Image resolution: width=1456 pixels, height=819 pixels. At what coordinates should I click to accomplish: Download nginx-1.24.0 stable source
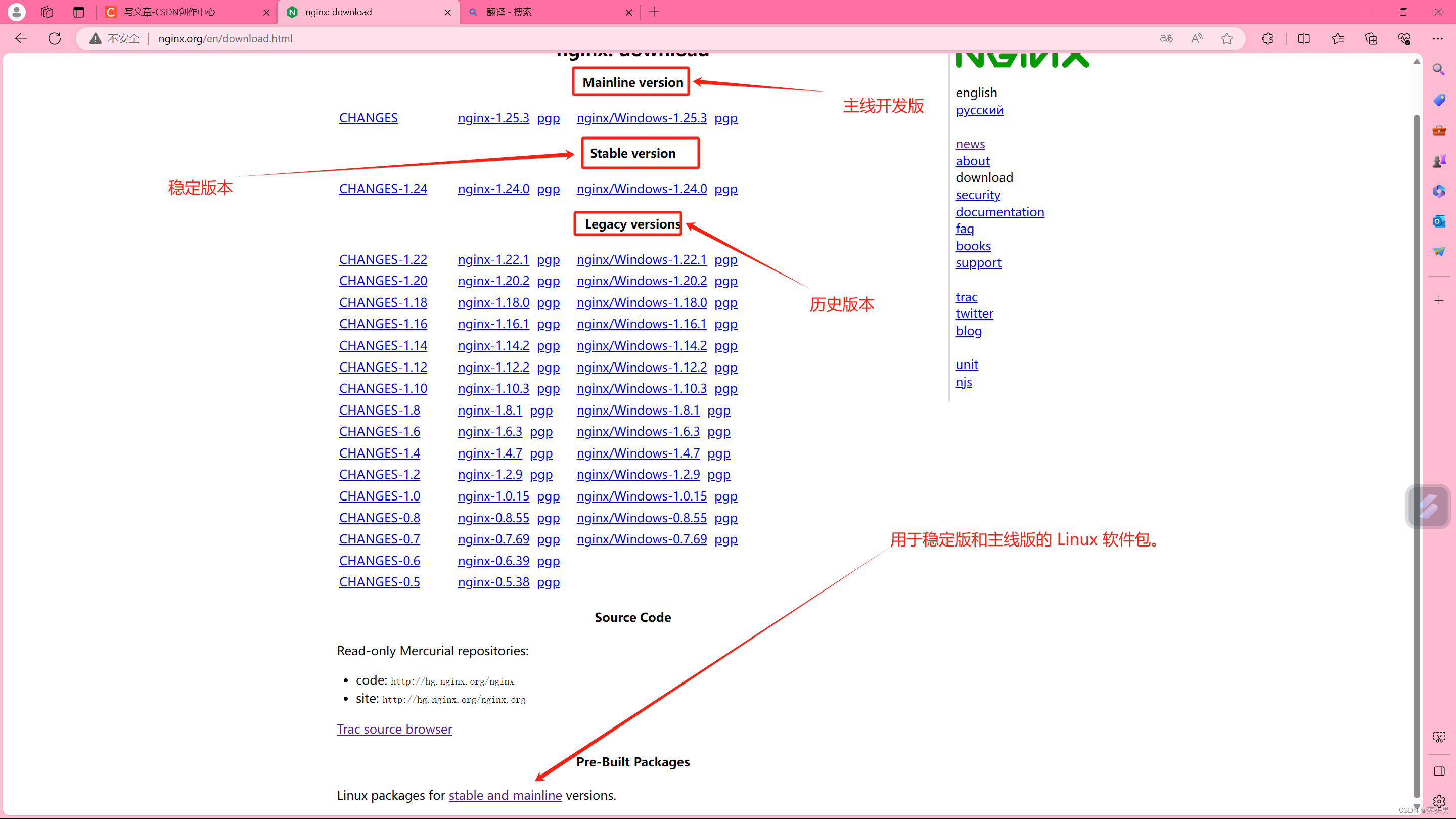point(493,189)
